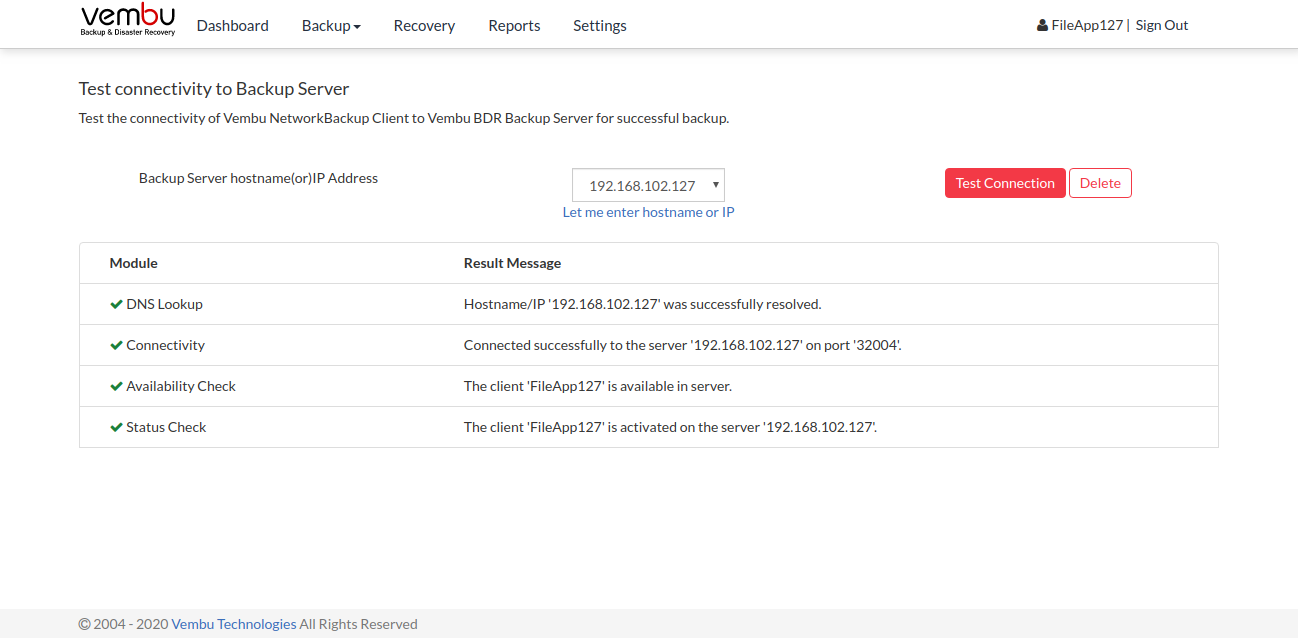Select the Status Check row label

[x=166, y=427]
